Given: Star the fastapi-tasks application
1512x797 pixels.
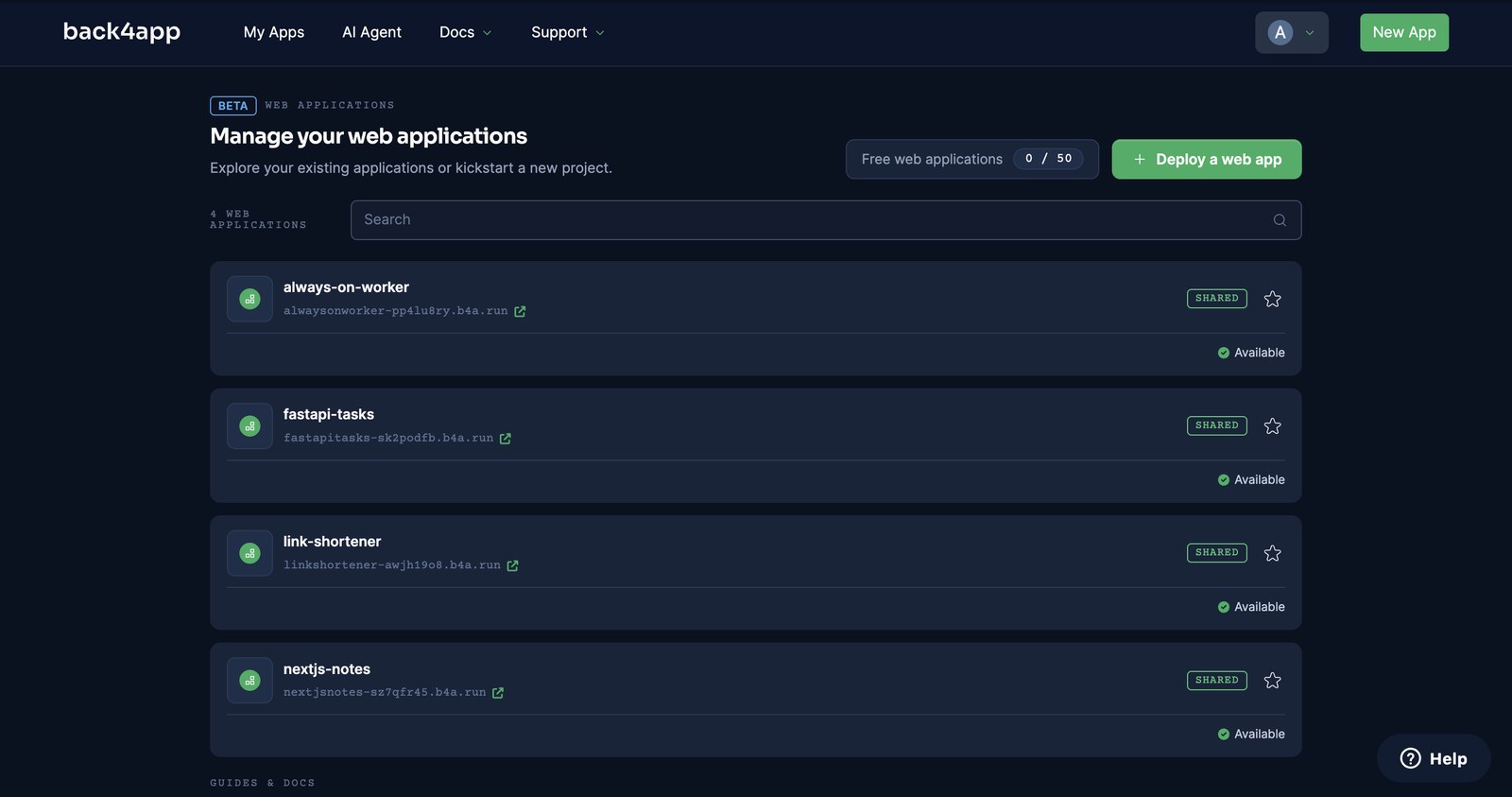Looking at the screenshot, I should point(1273,426).
